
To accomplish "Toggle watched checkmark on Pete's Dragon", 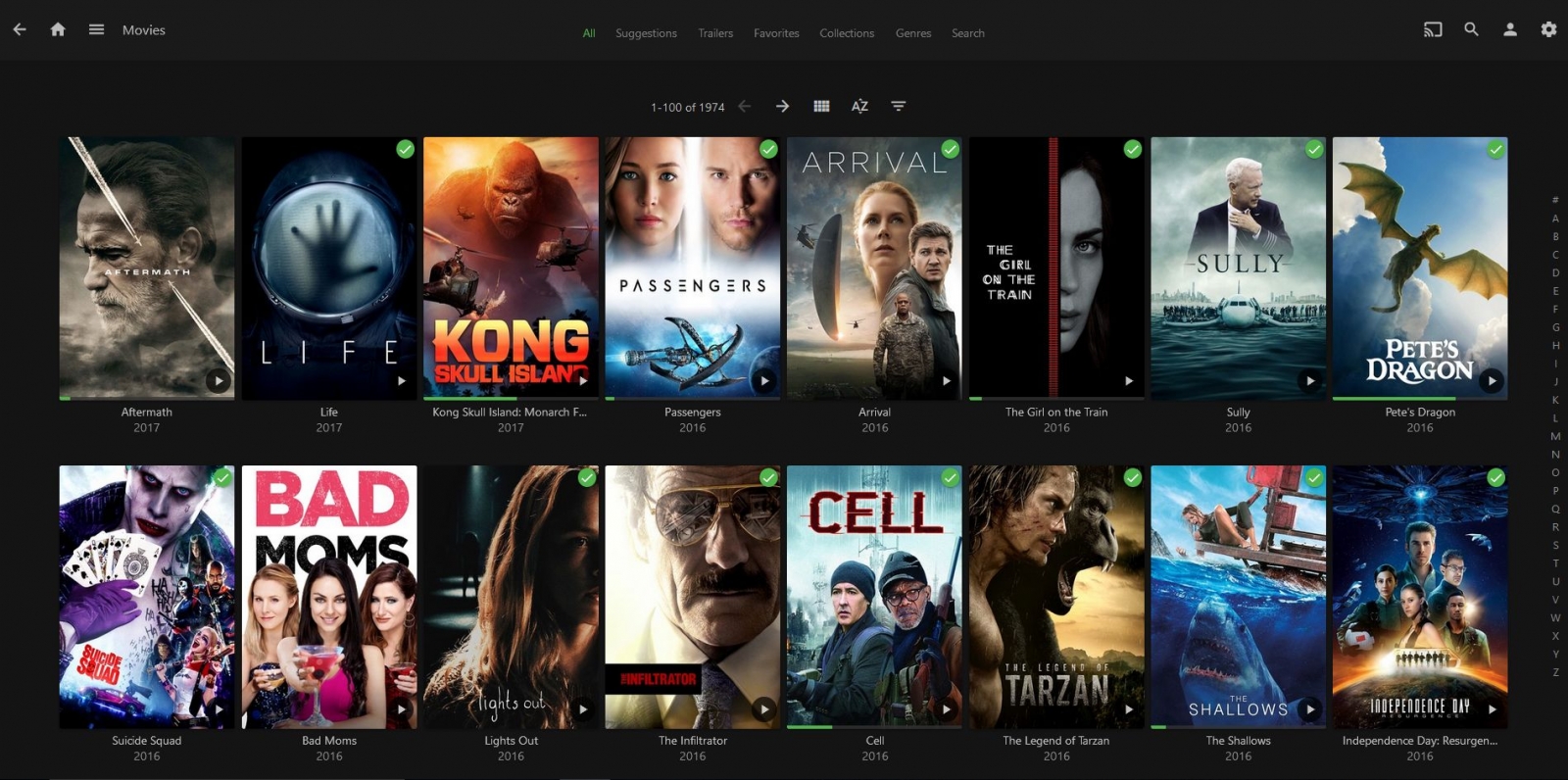I will click(x=1495, y=149).
